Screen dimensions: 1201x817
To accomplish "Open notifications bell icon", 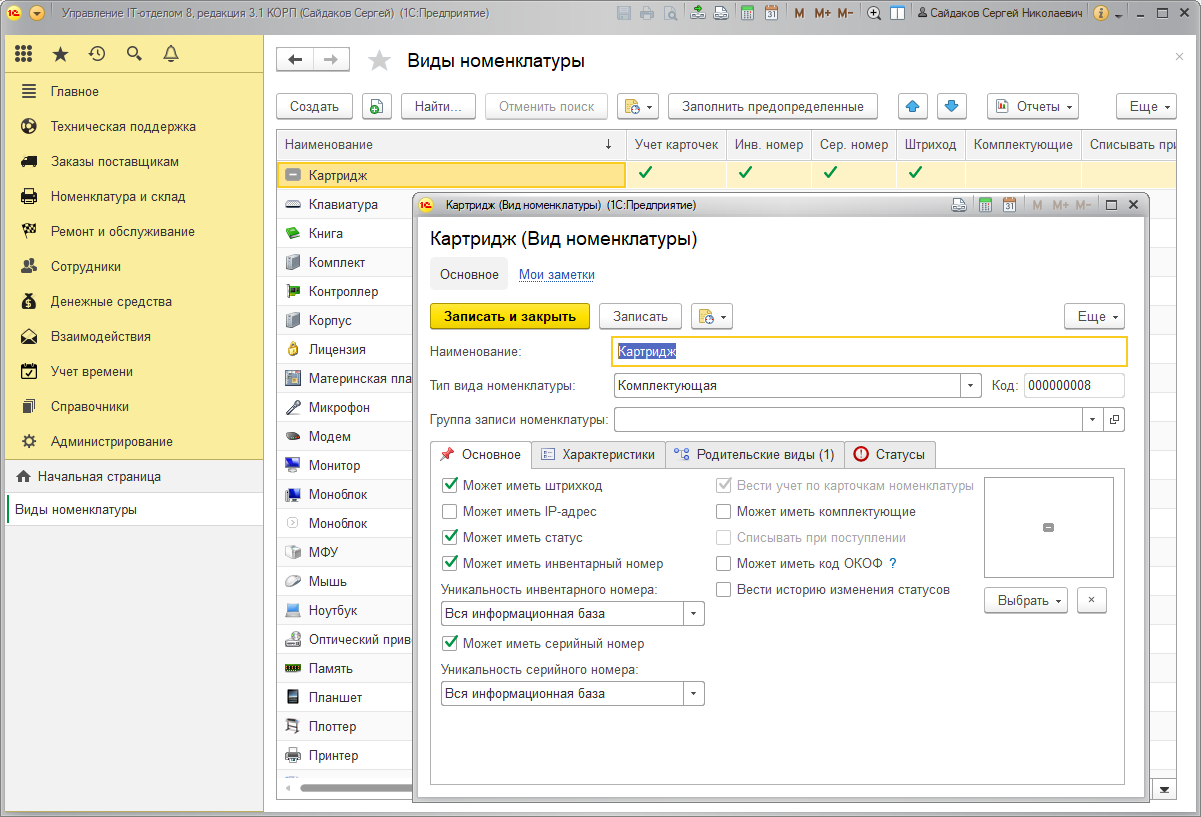I will (171, 54).
